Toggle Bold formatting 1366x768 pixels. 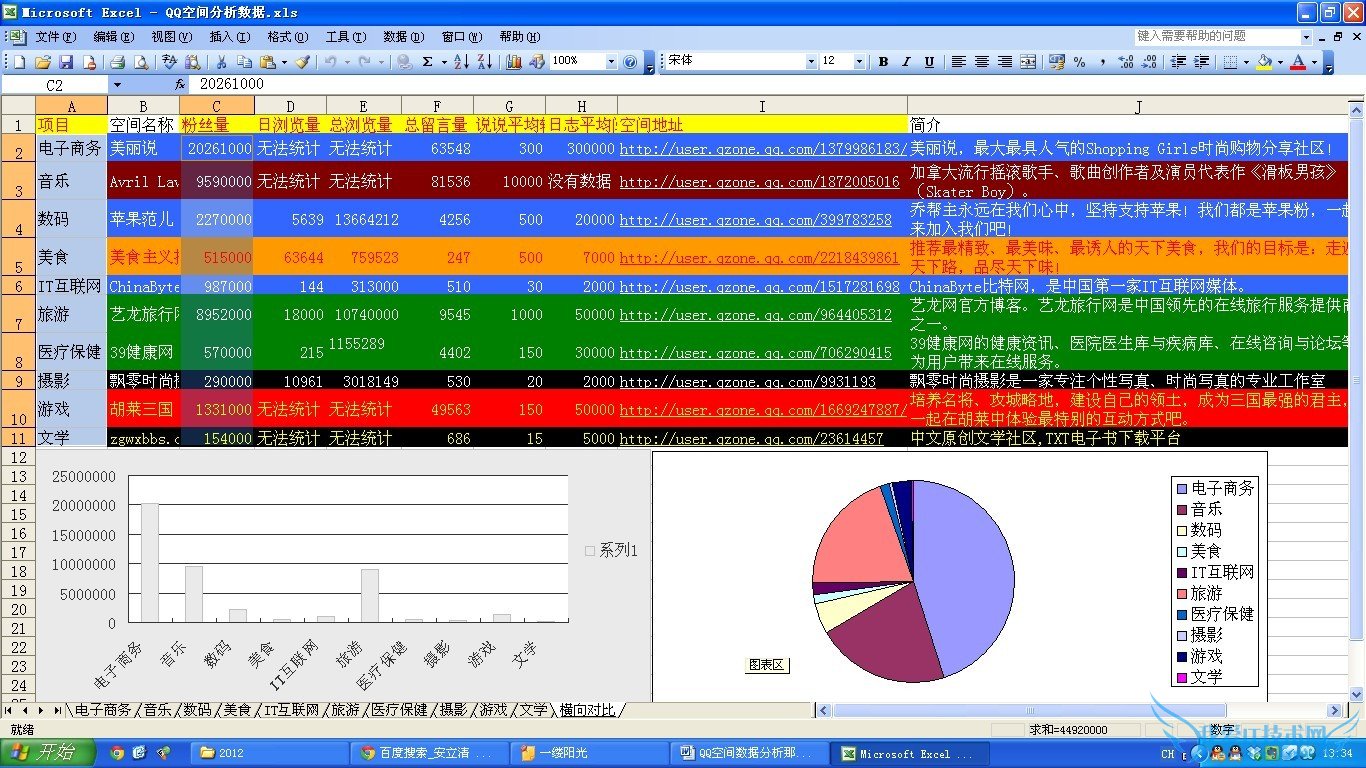click(x=883, y=62)
